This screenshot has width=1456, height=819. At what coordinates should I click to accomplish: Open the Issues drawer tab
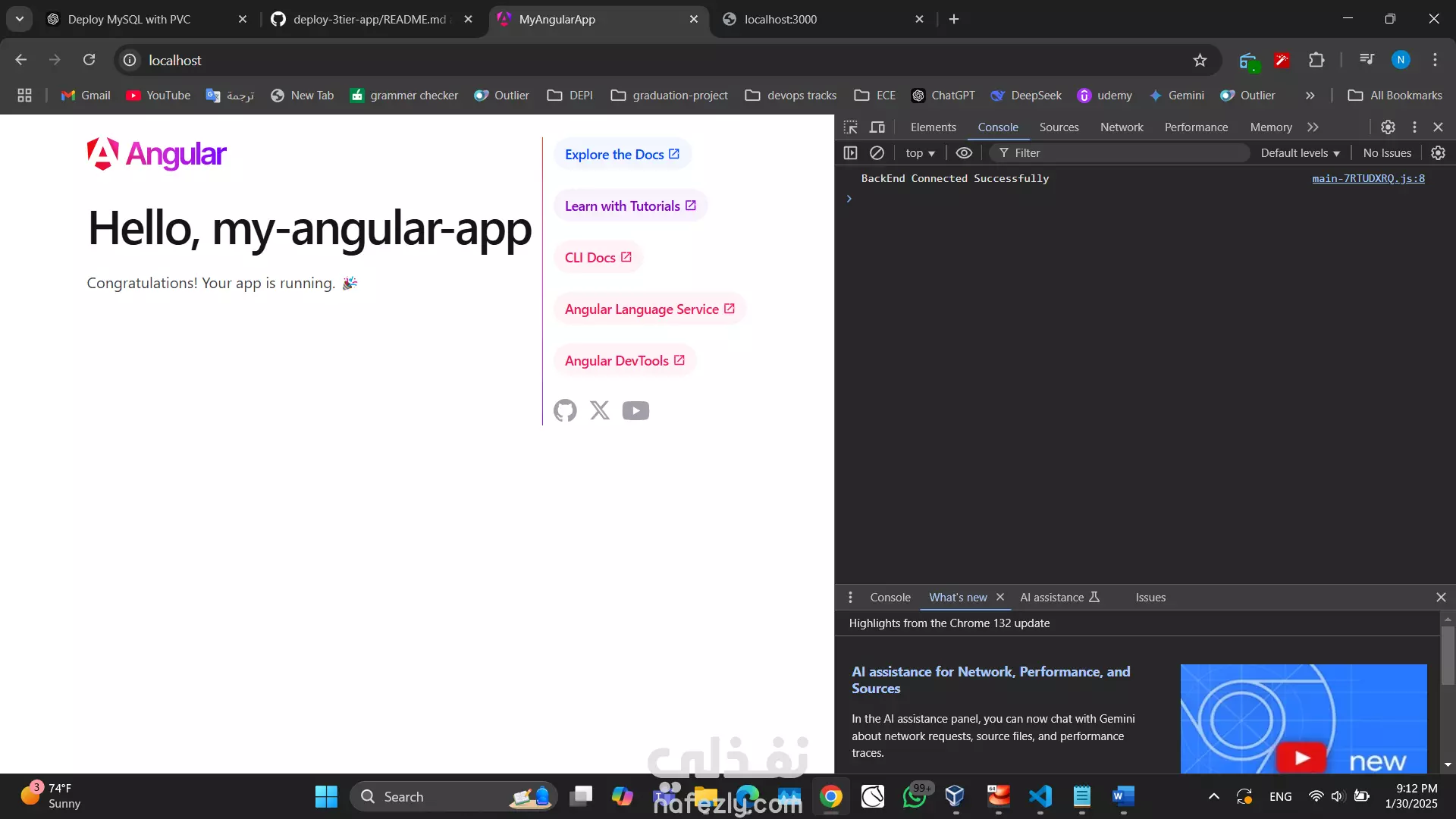pos(1150,598)
